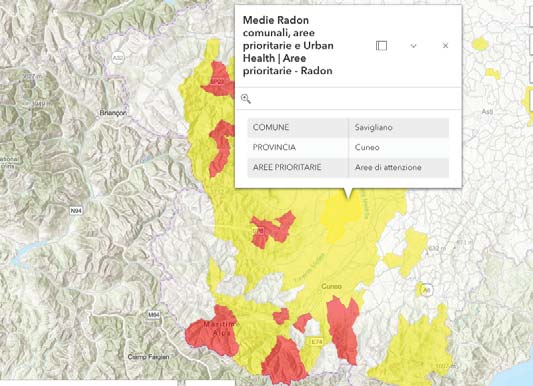Select the highlighted Savigliano yellow area
The image size is (533, 386).
point(341,217)
